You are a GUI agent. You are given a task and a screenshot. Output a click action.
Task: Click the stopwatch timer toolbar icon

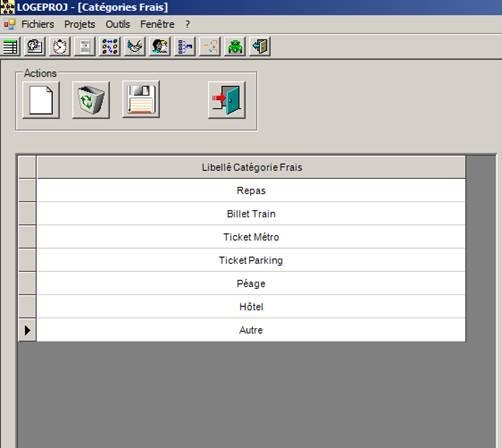(x=60, y=46)
